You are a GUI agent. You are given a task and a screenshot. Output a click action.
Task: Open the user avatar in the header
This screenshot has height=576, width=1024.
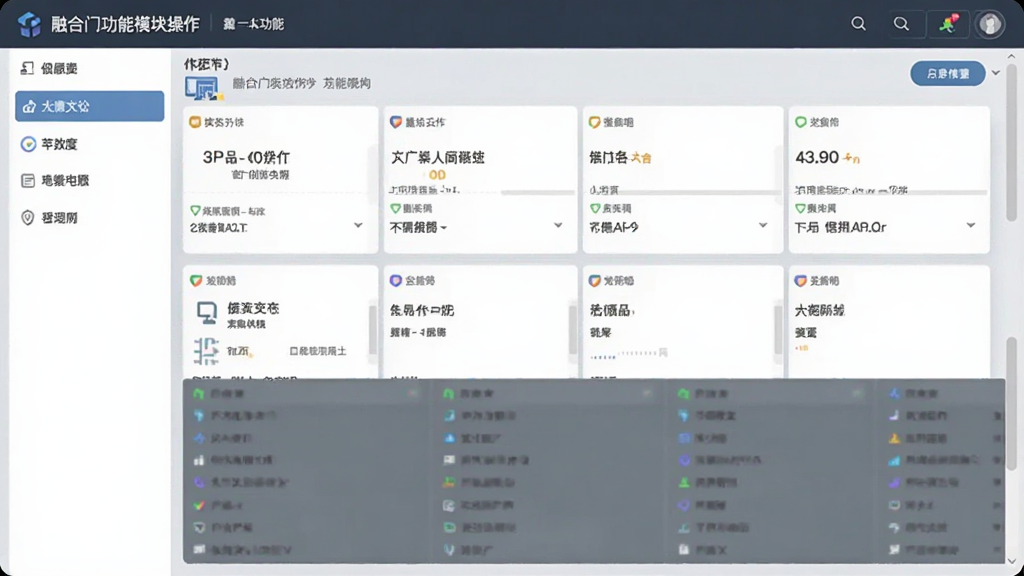990,24
